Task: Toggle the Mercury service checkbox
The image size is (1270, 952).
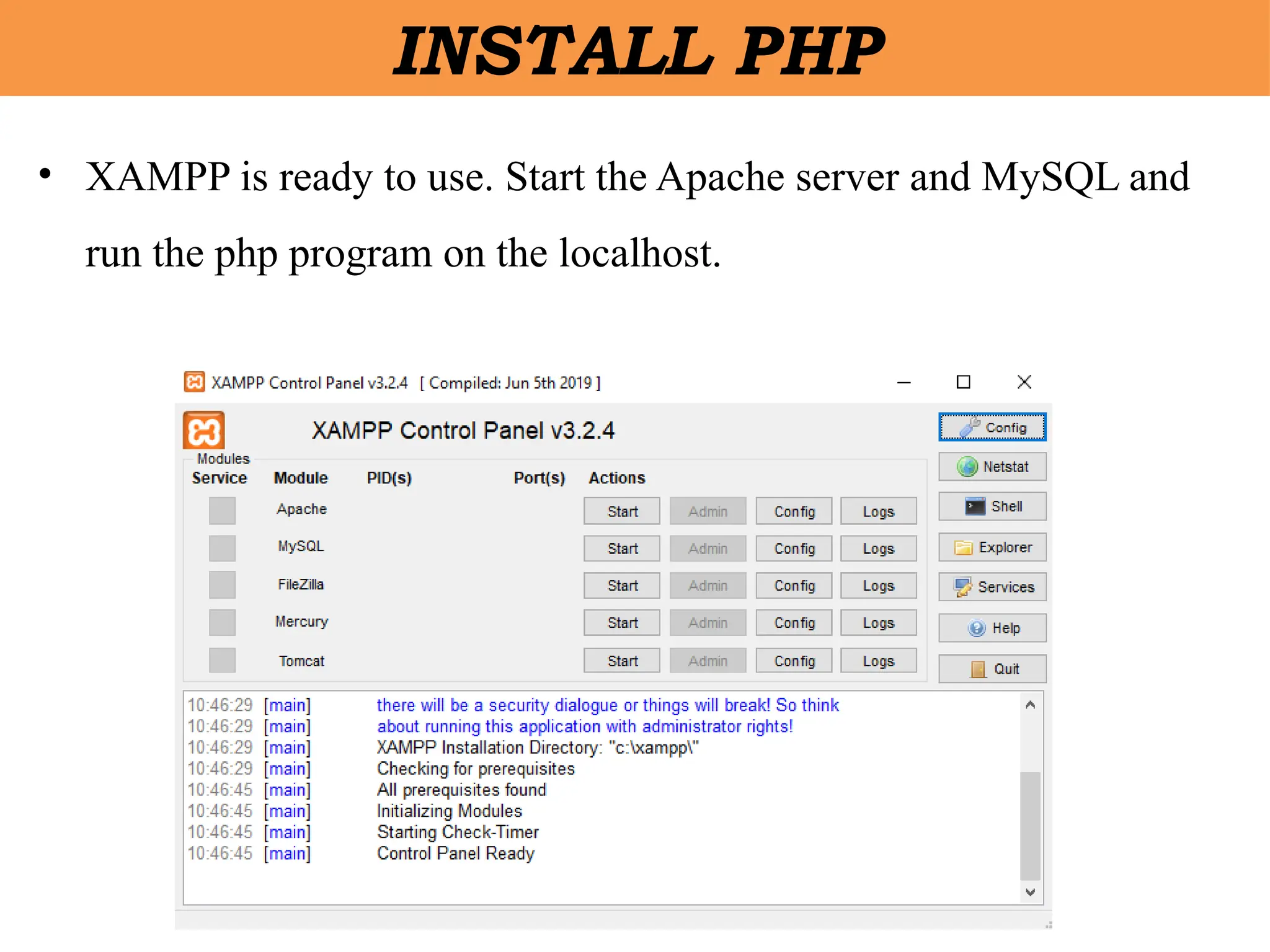Action: pos(222,622)
